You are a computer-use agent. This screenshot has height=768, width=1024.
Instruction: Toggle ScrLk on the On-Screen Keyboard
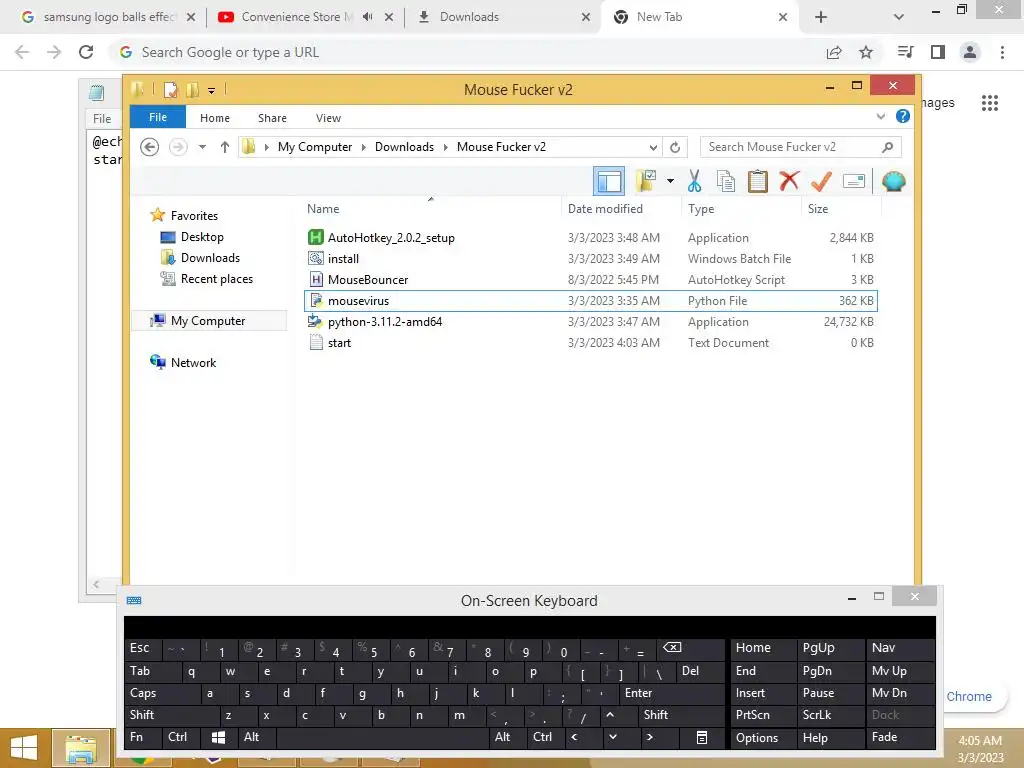pyautogui.click(x=829, y=714)
